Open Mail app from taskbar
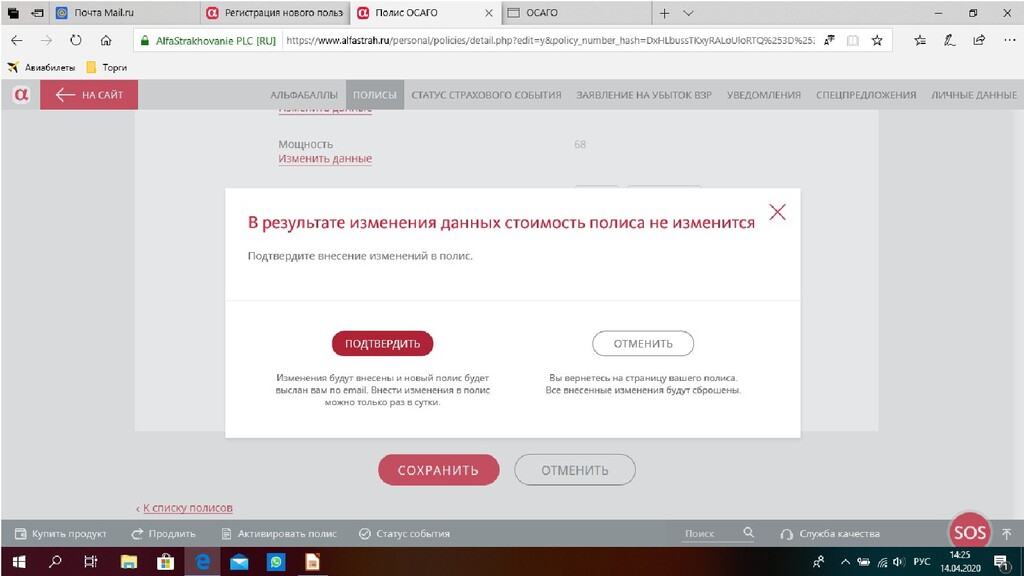Screen dimensions: 1024x576 point(239,562)
